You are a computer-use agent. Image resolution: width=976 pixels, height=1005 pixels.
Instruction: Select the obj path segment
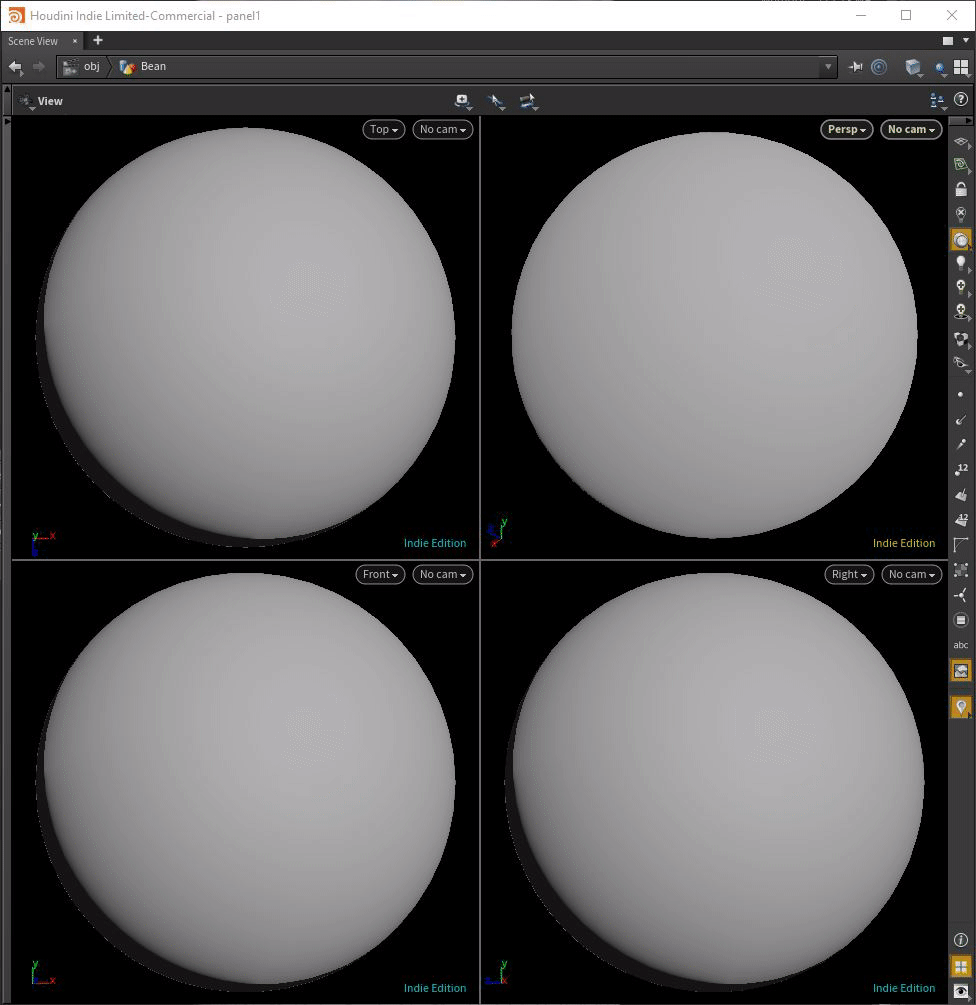(83, 67)
